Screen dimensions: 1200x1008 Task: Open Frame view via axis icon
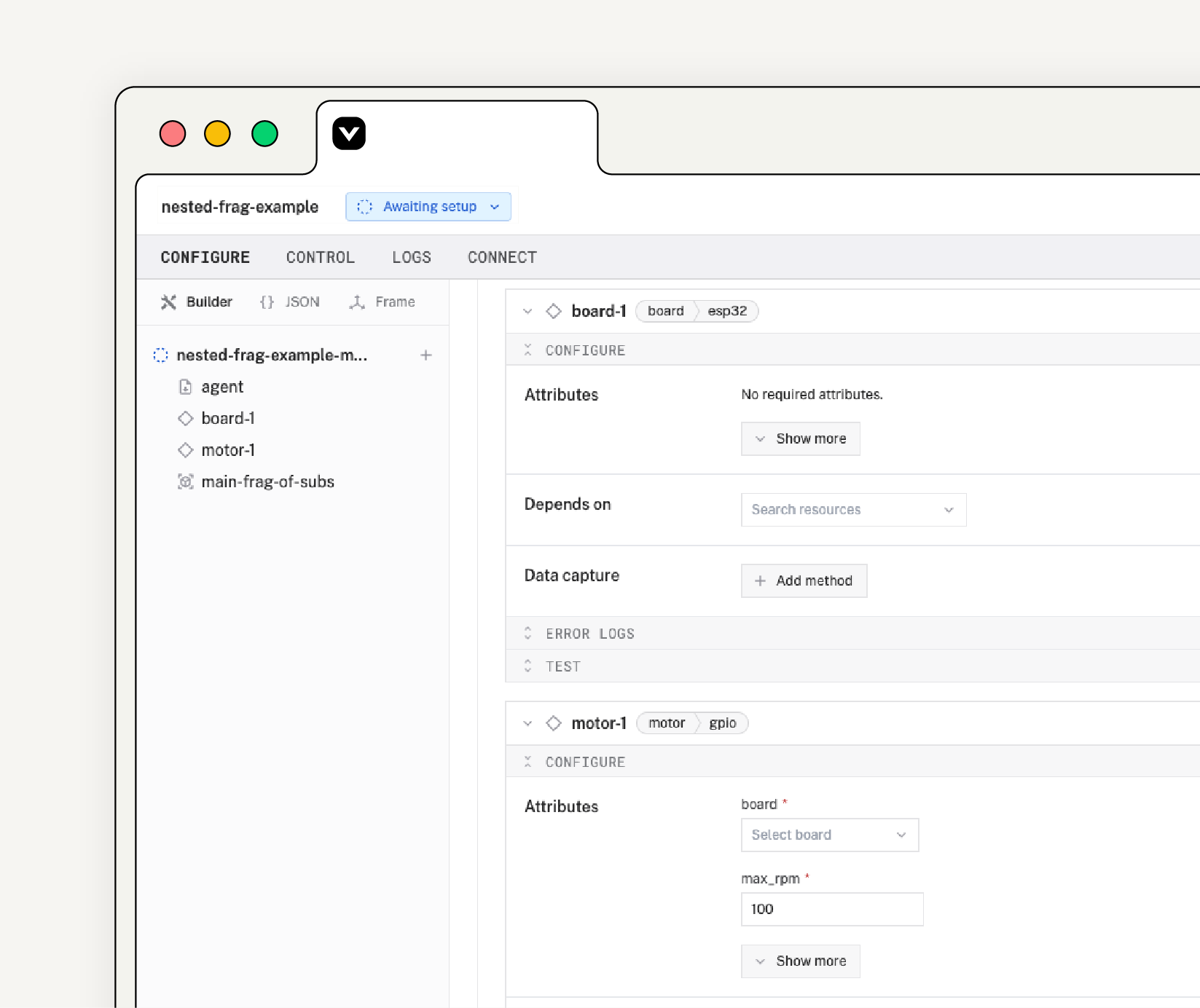pyautogui.click(x=358, y=302)
